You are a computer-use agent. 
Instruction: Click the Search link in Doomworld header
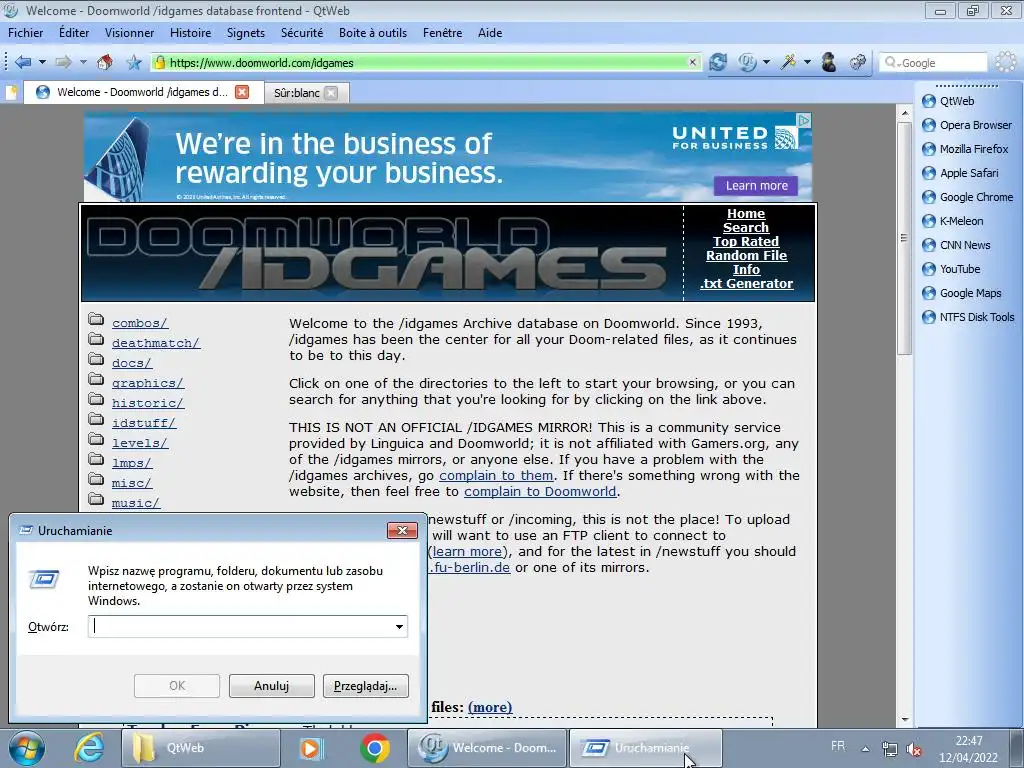coord(746,227)
